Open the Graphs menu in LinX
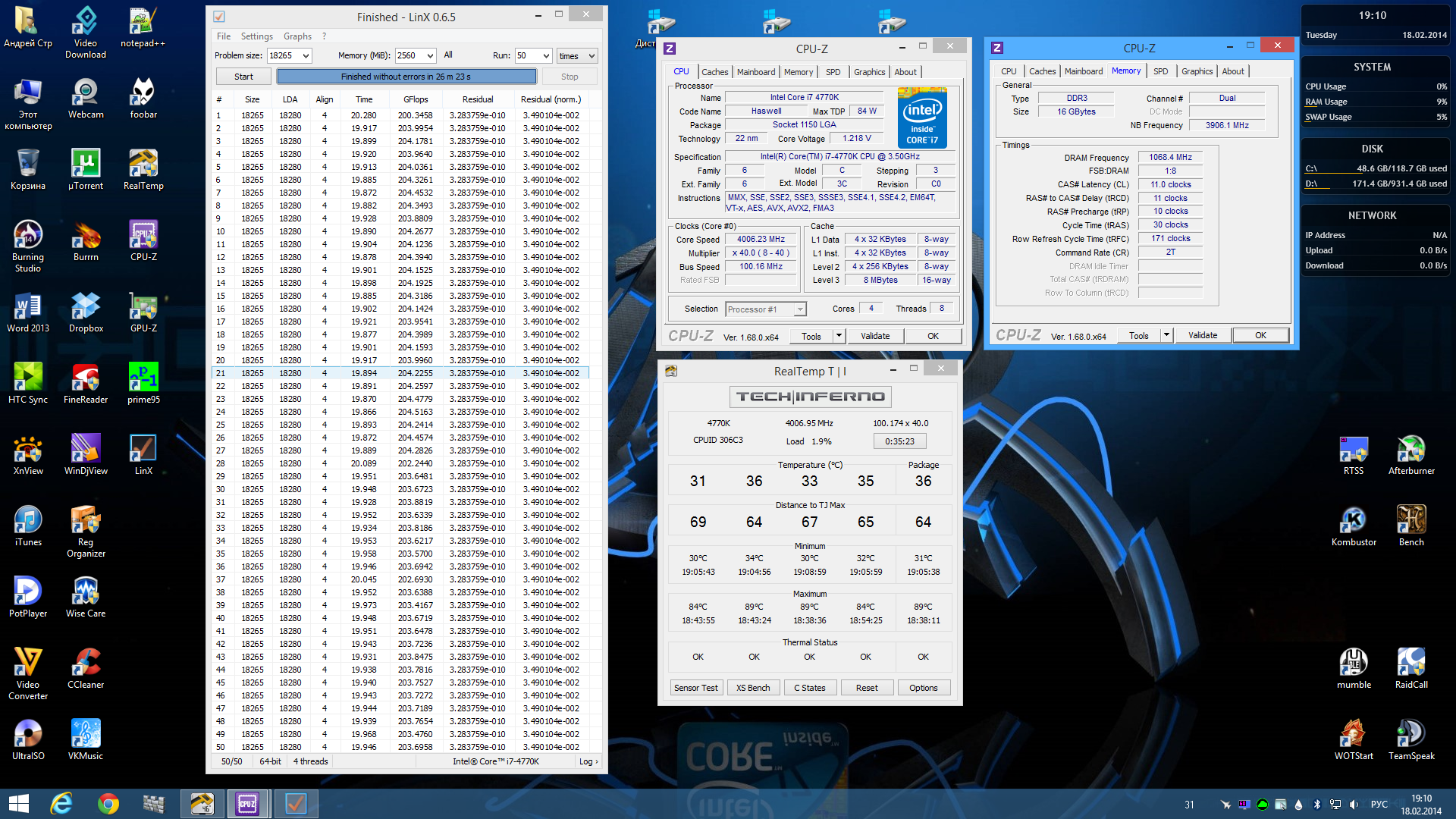This screenshot has height=819, width=1456. pos(297,36)
